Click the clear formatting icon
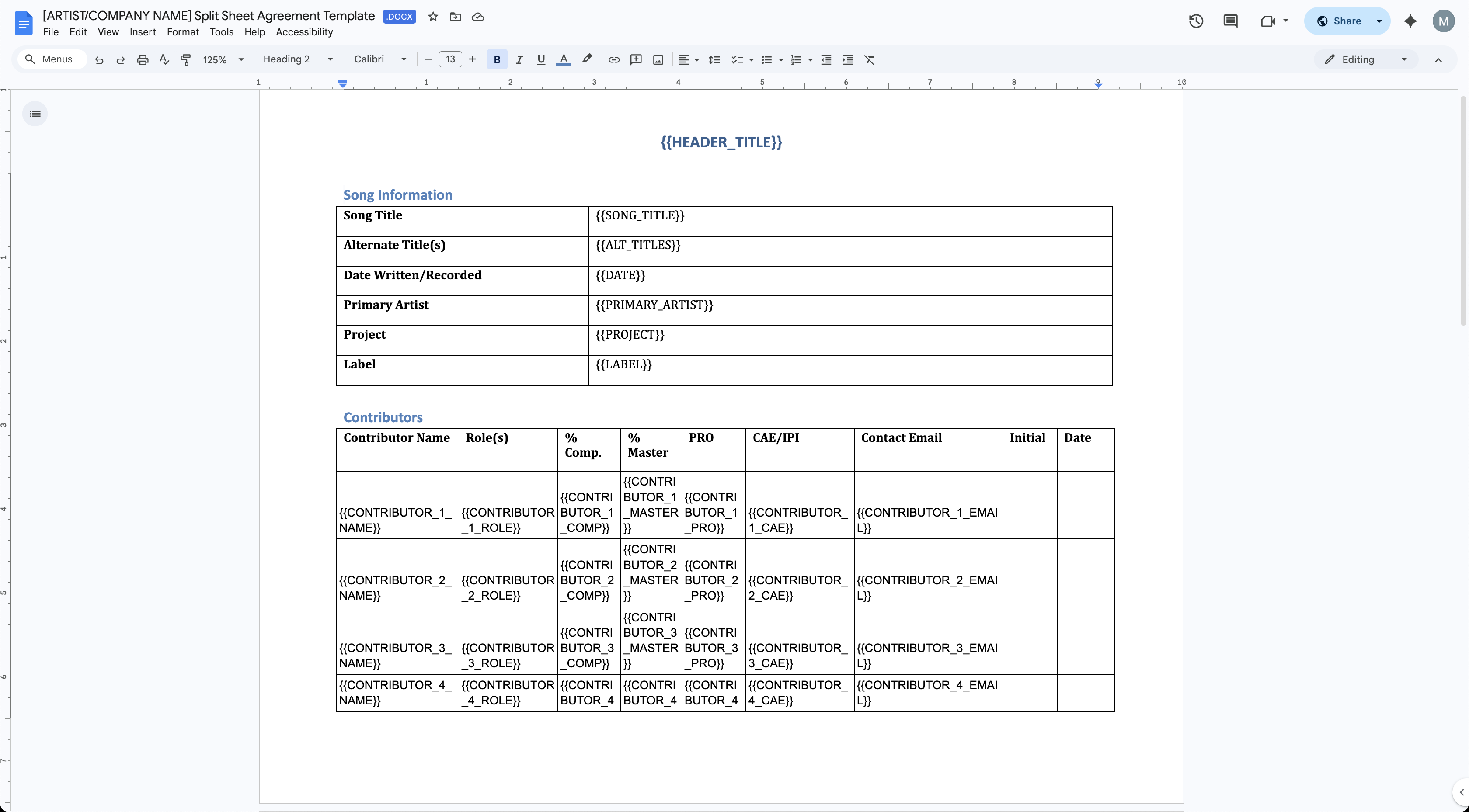 click(x=869, y=60)
